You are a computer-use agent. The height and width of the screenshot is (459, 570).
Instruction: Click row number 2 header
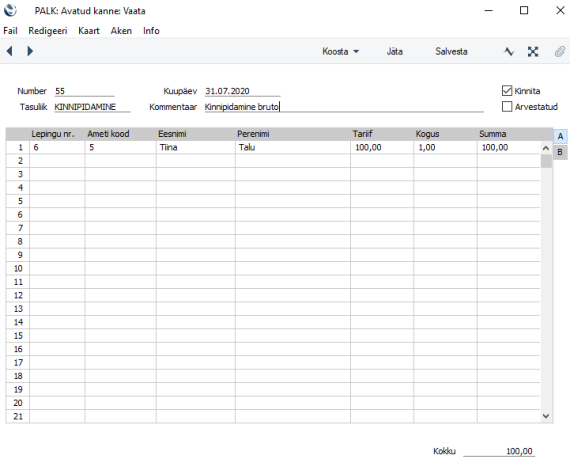point(18,161)
